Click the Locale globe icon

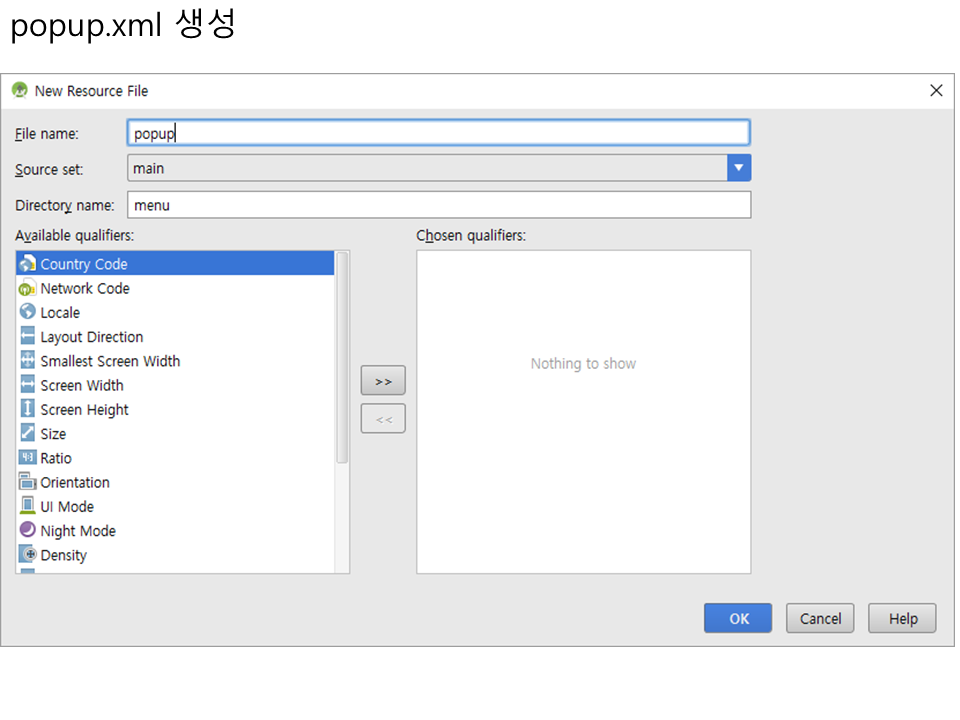(27, 312)
